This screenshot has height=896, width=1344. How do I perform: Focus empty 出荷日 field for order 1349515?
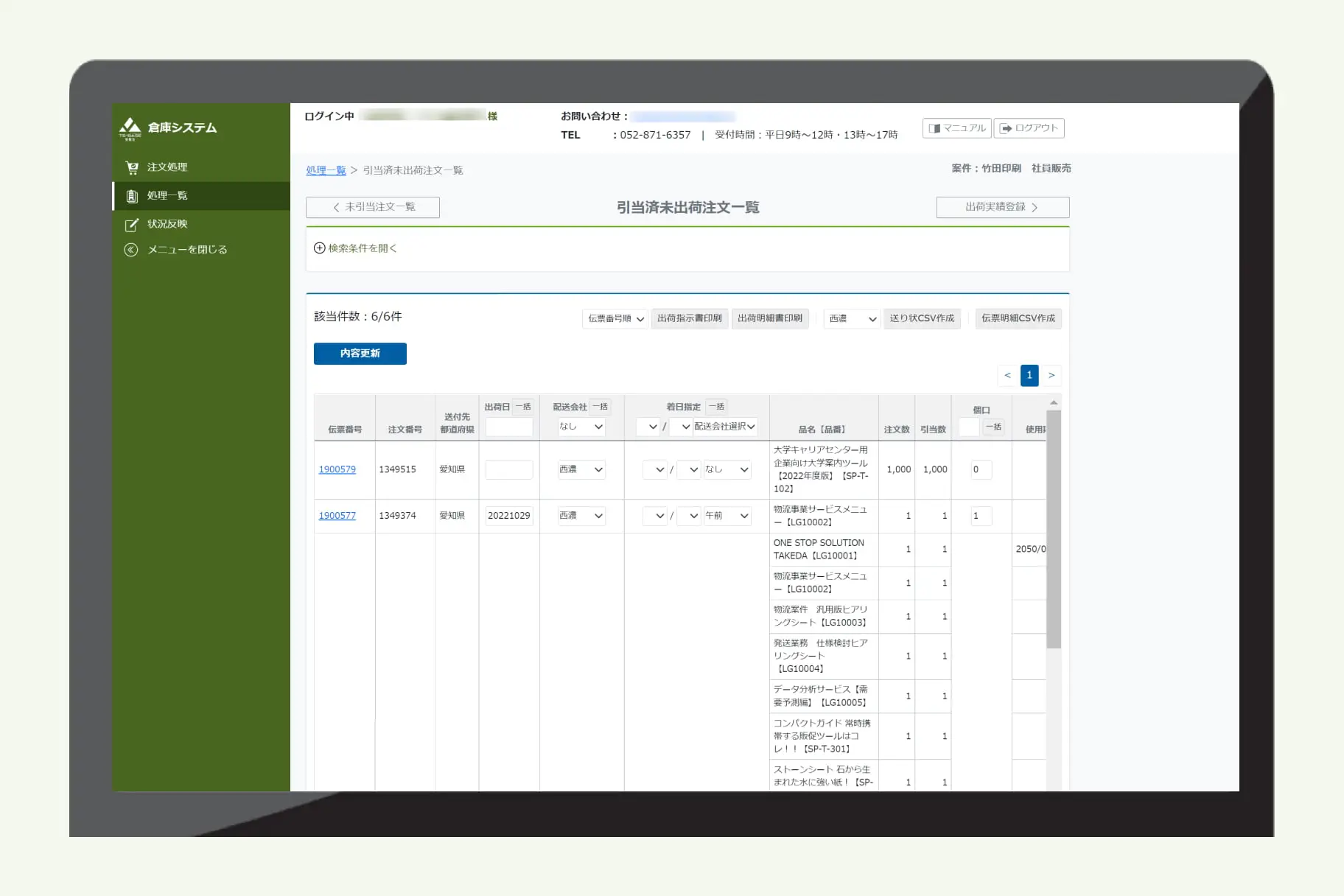click(509, 470)
